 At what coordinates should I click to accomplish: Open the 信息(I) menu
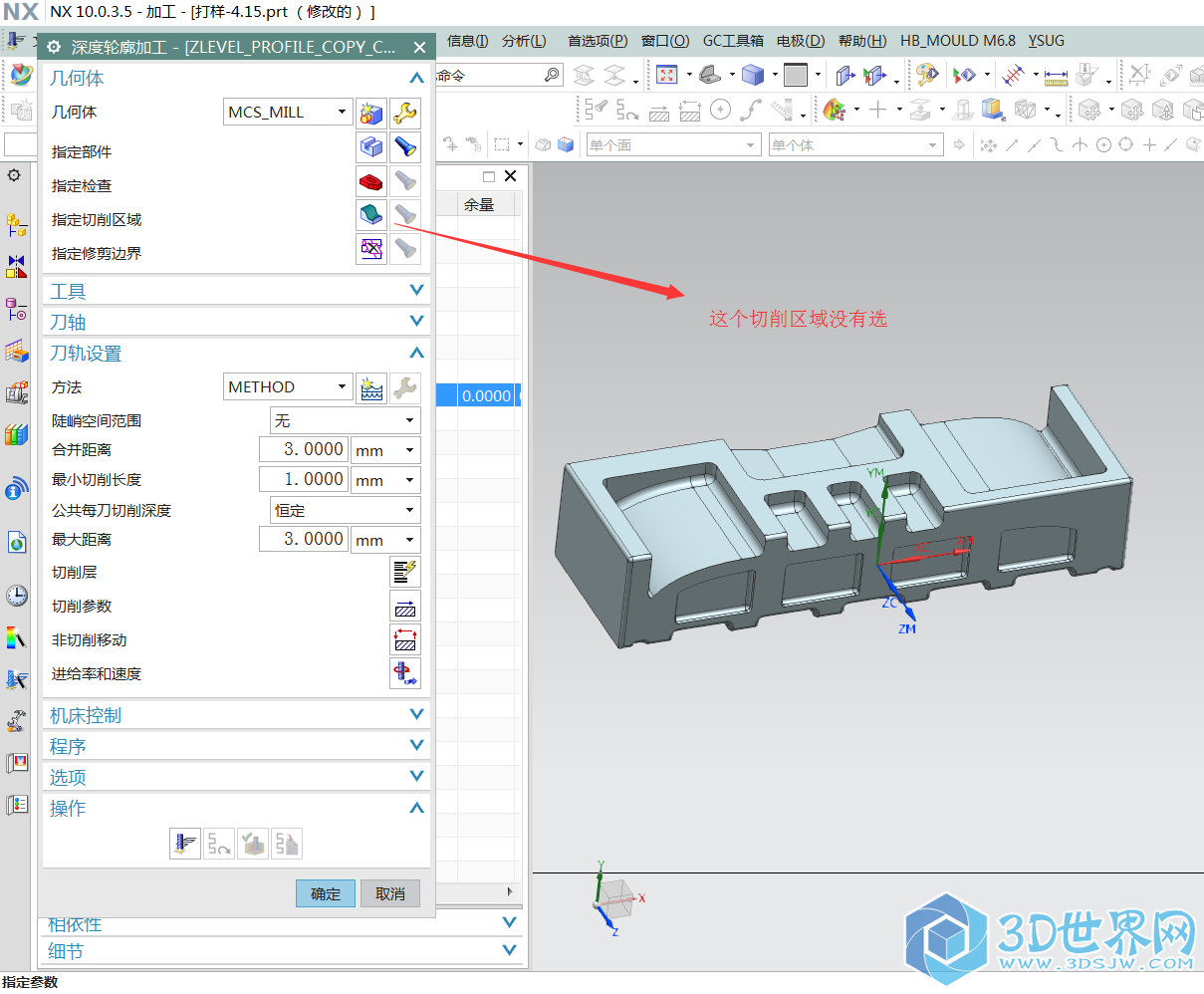tap(467, 41)
